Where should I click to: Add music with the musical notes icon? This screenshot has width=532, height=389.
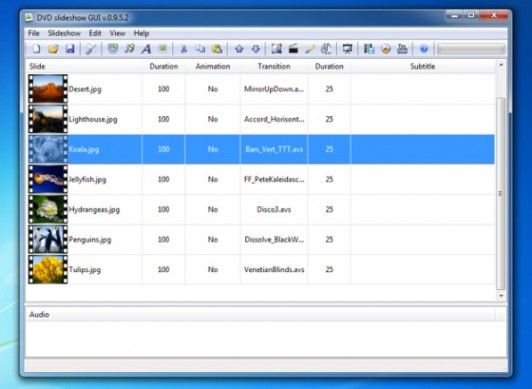click(x=130, y=49)
